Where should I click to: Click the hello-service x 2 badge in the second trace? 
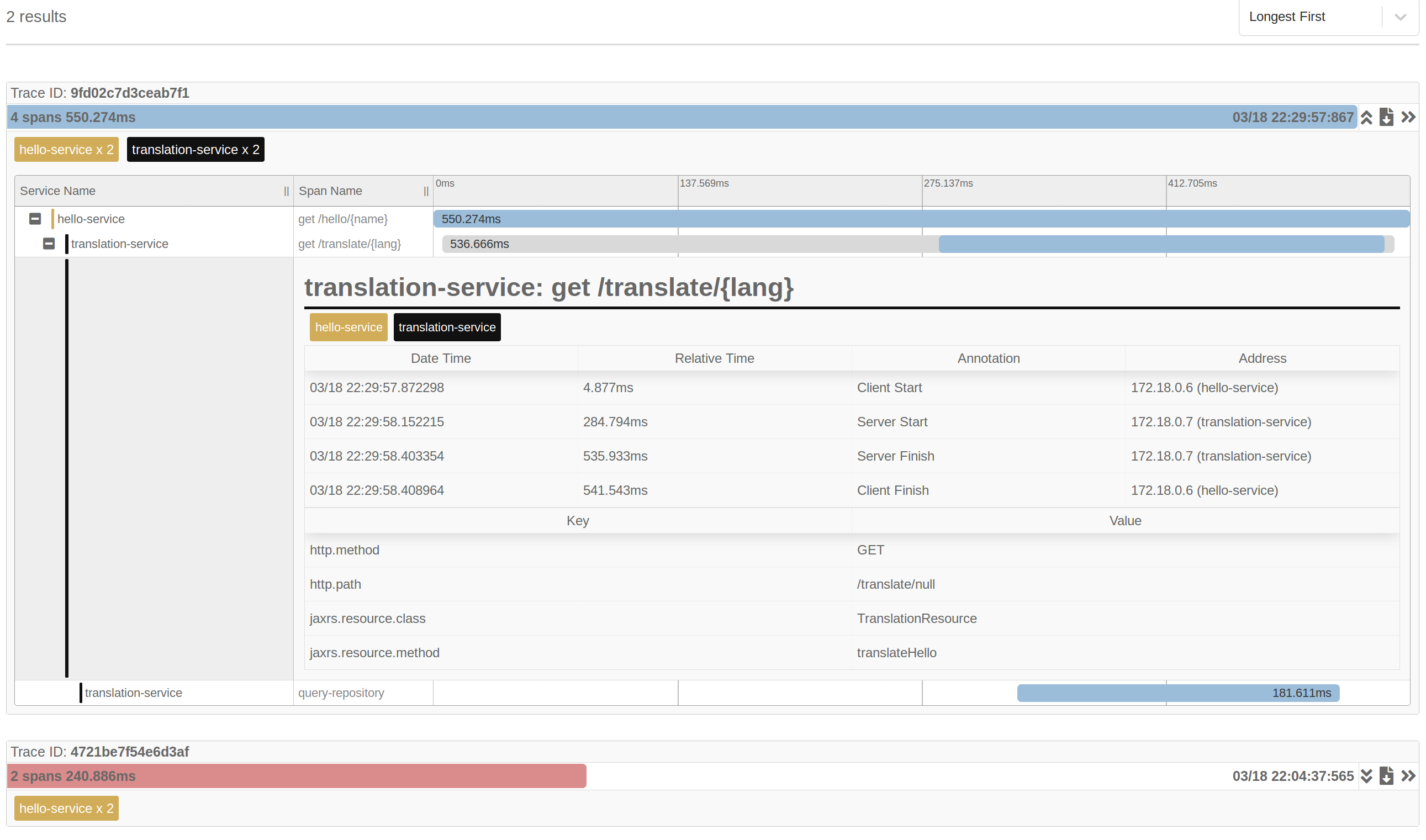pyautogui.click(x=66, y=809)
